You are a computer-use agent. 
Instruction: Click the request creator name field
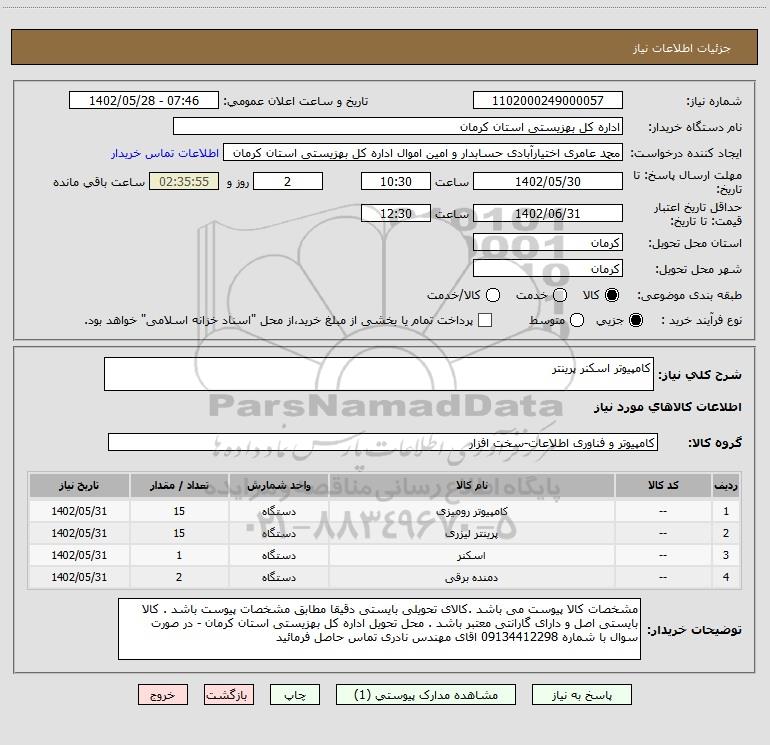[x=423, y=153]
